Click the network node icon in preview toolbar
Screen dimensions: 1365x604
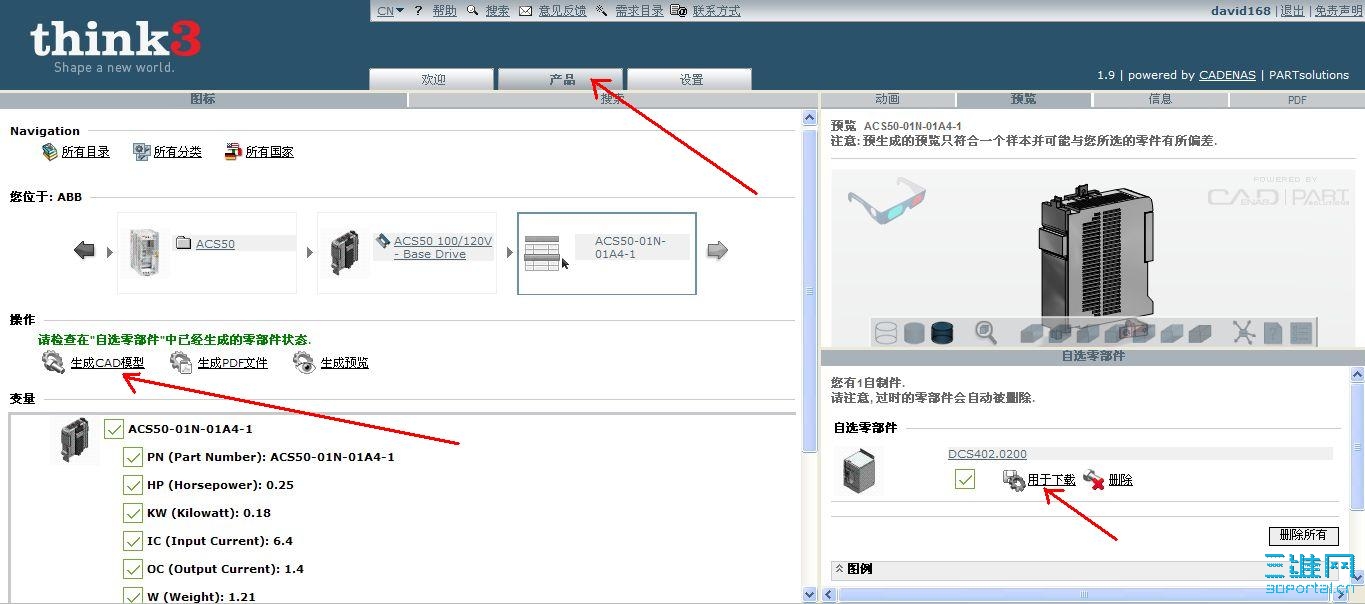1244,332
